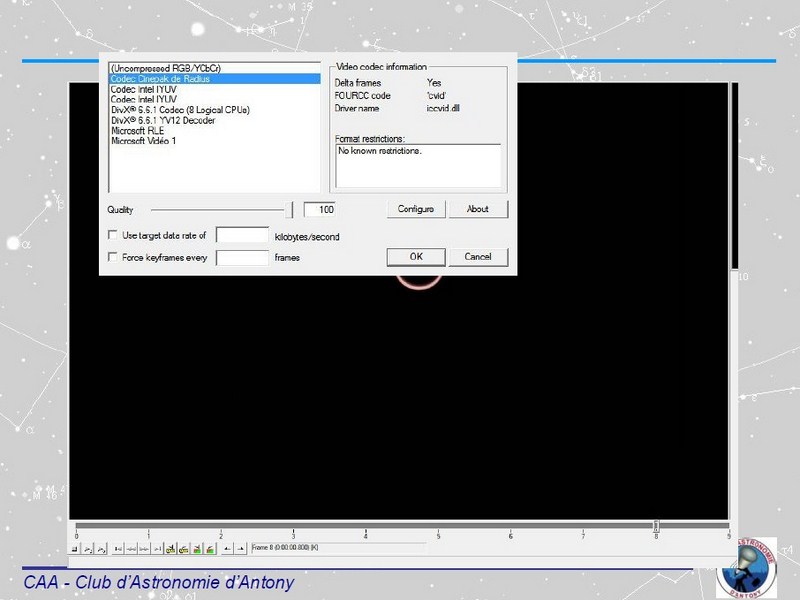This screenshot has height=600, width=800.
Task: Click the Stop playback button
Action: coord(76,549)
